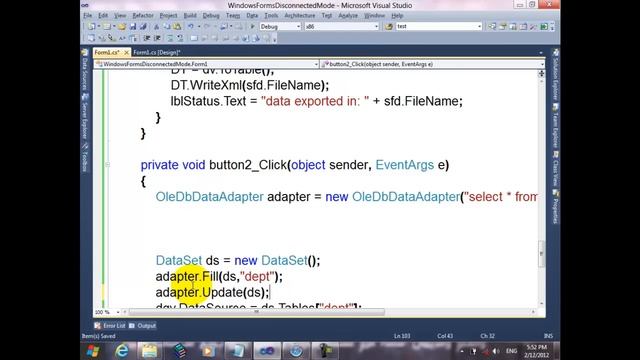Open the active files list dropdown arrow
This screenshot has height=360, width=640.
click(541, 53)
